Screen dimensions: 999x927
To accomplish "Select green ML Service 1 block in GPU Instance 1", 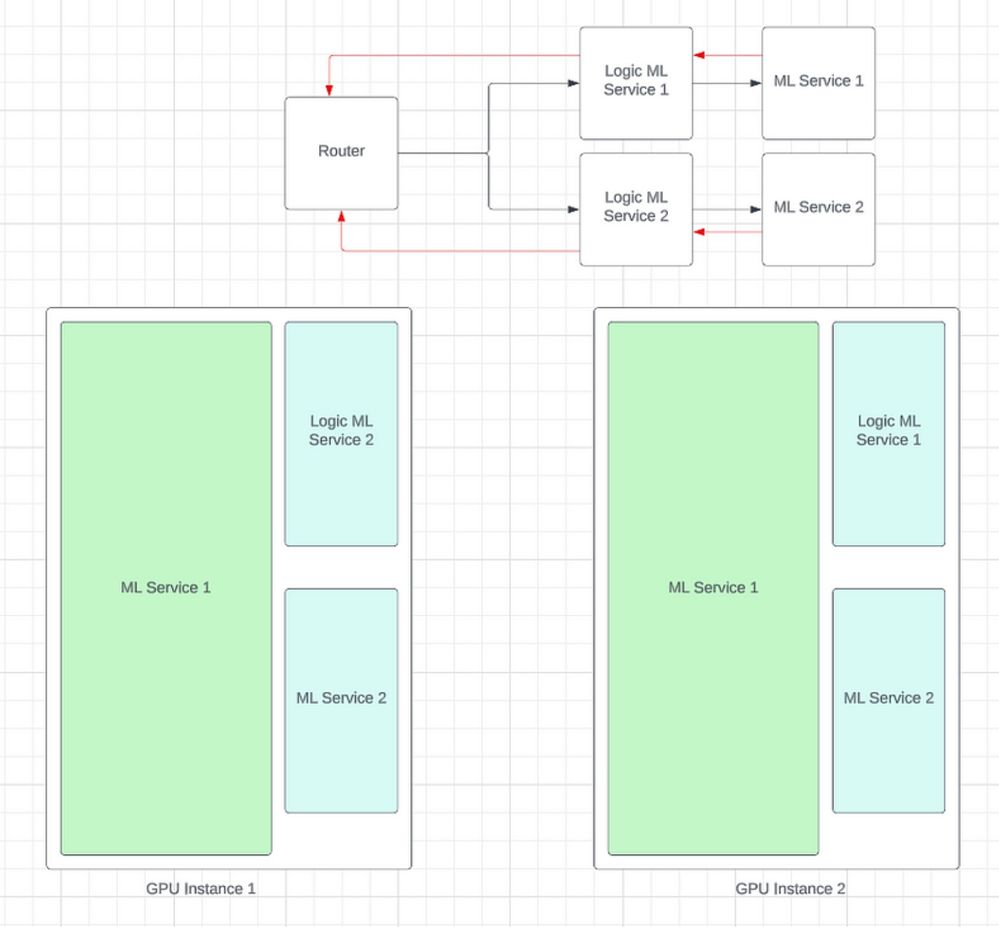I will tap(166, 588).
